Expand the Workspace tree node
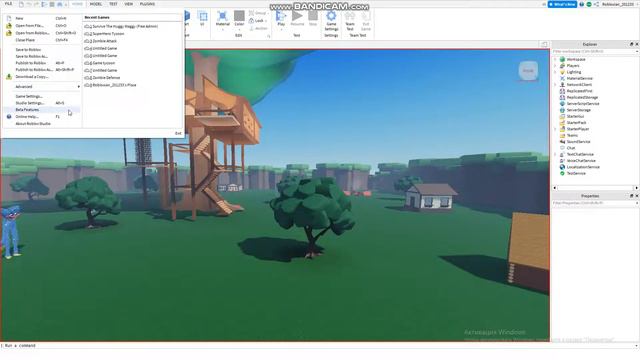This screenshot has height=360, width=640. coord(555,59)
